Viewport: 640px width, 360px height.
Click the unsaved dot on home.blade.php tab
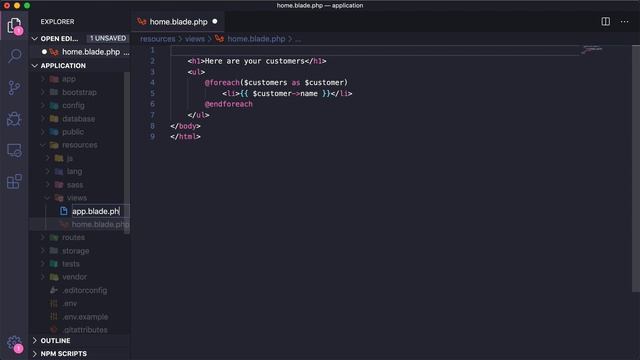(215, 22)
